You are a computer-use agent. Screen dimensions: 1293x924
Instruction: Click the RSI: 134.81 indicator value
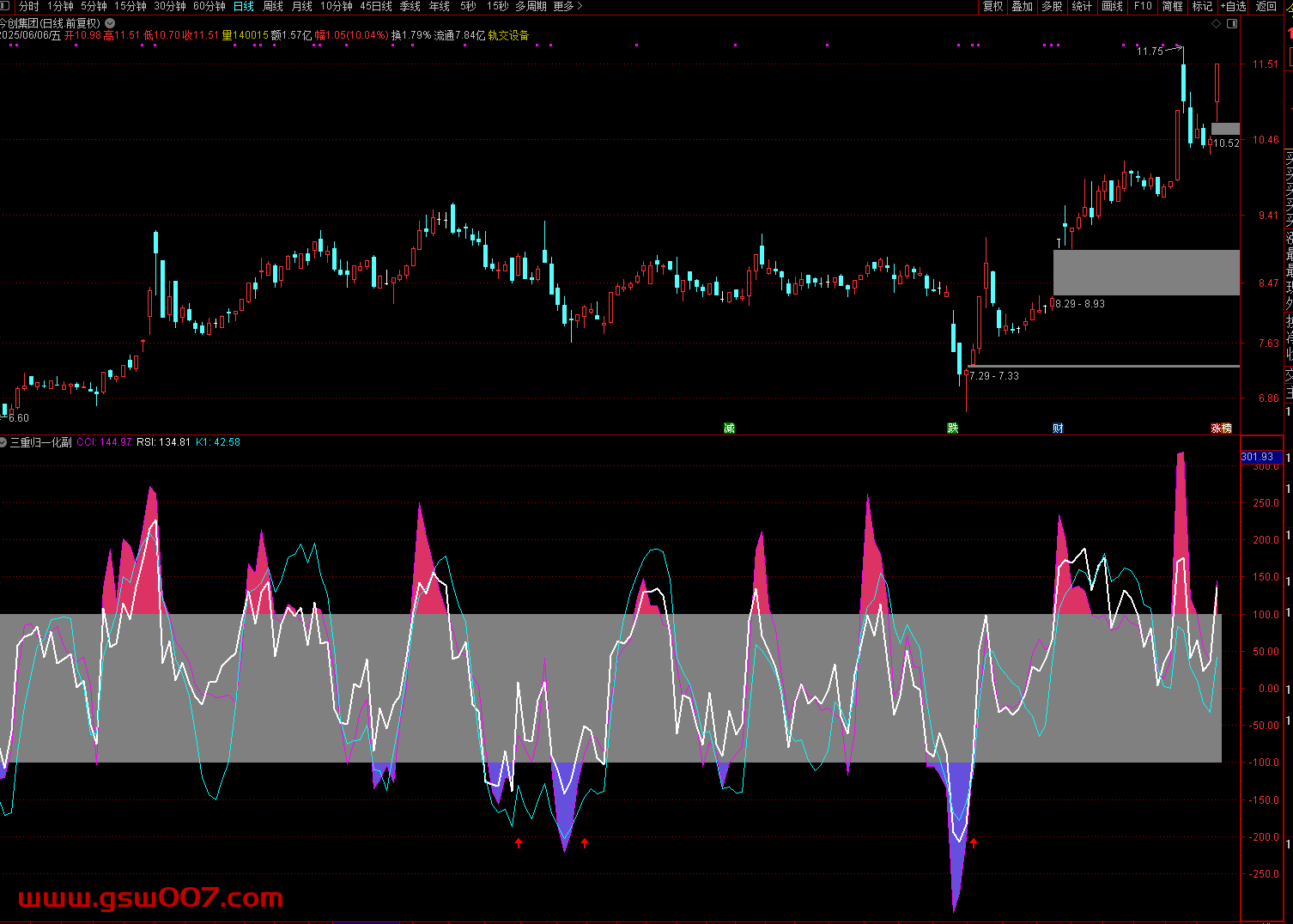[163, 442]
